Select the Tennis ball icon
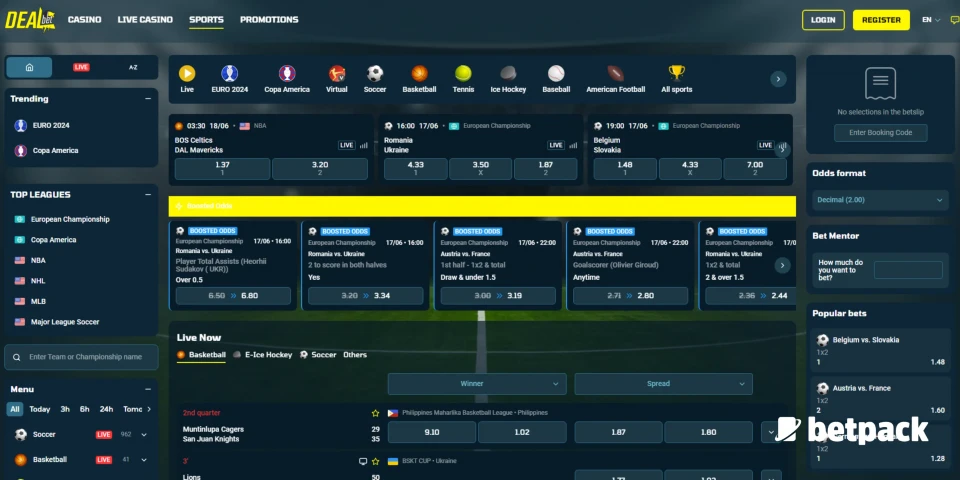The width and height of the screenshot is (960, 480). [463, 74]
